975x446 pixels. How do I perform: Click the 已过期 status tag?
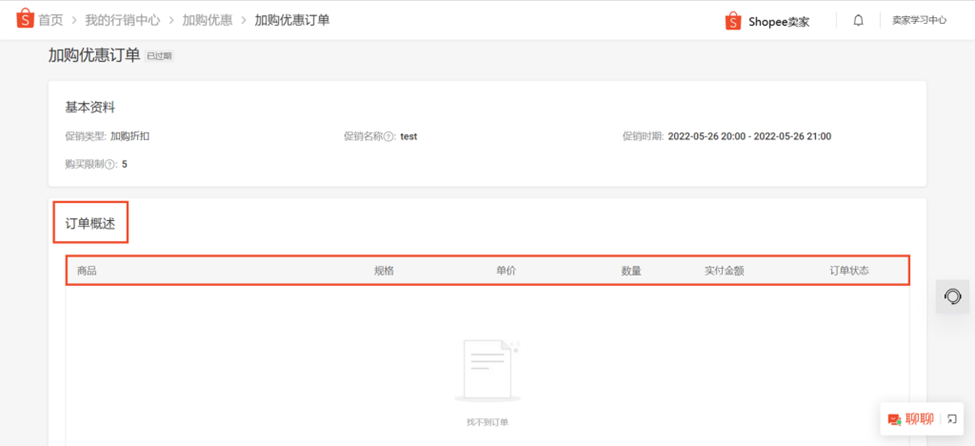(x=159, y=56)
